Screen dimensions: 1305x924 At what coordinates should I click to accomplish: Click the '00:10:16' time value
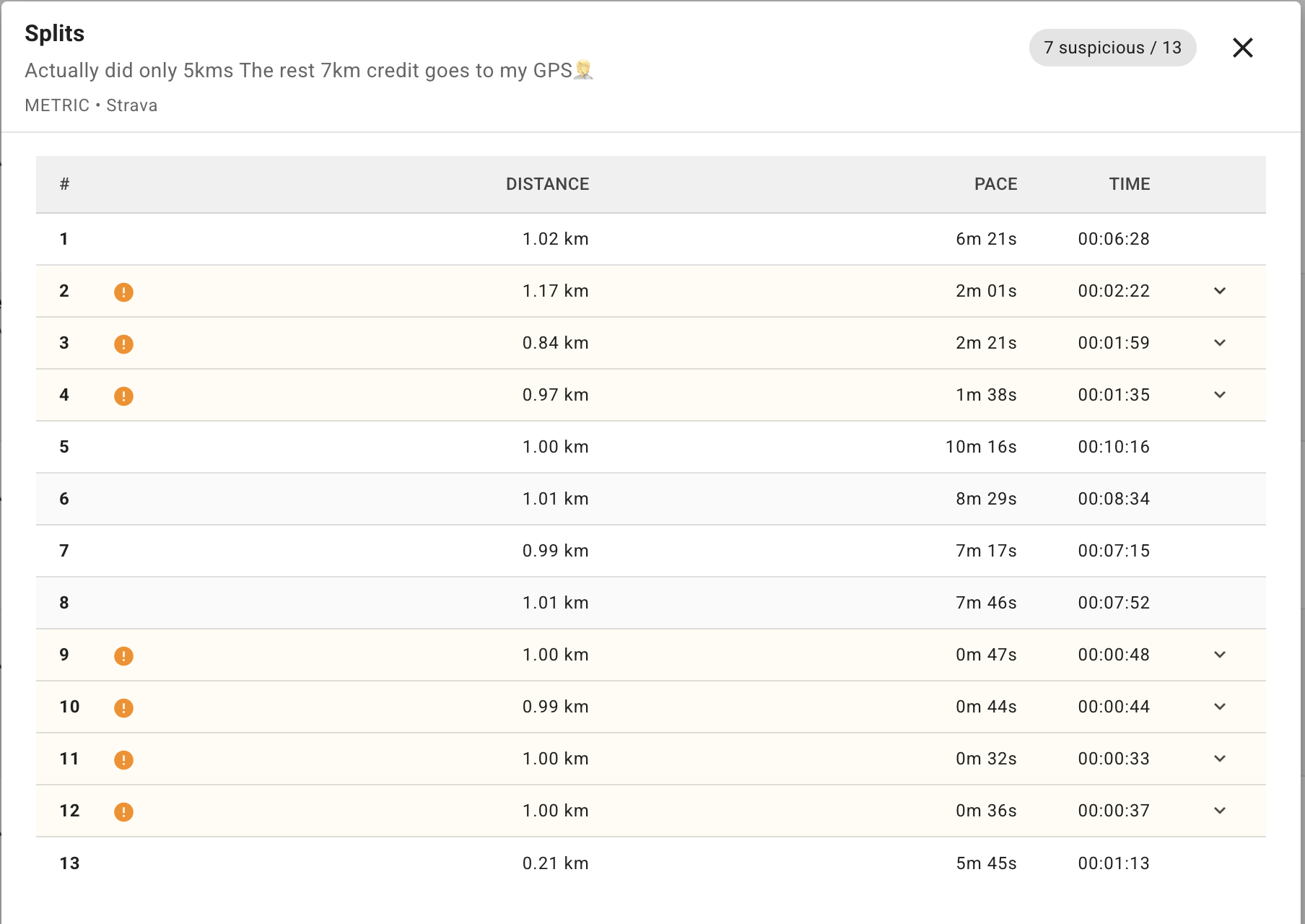[1114, 447]
